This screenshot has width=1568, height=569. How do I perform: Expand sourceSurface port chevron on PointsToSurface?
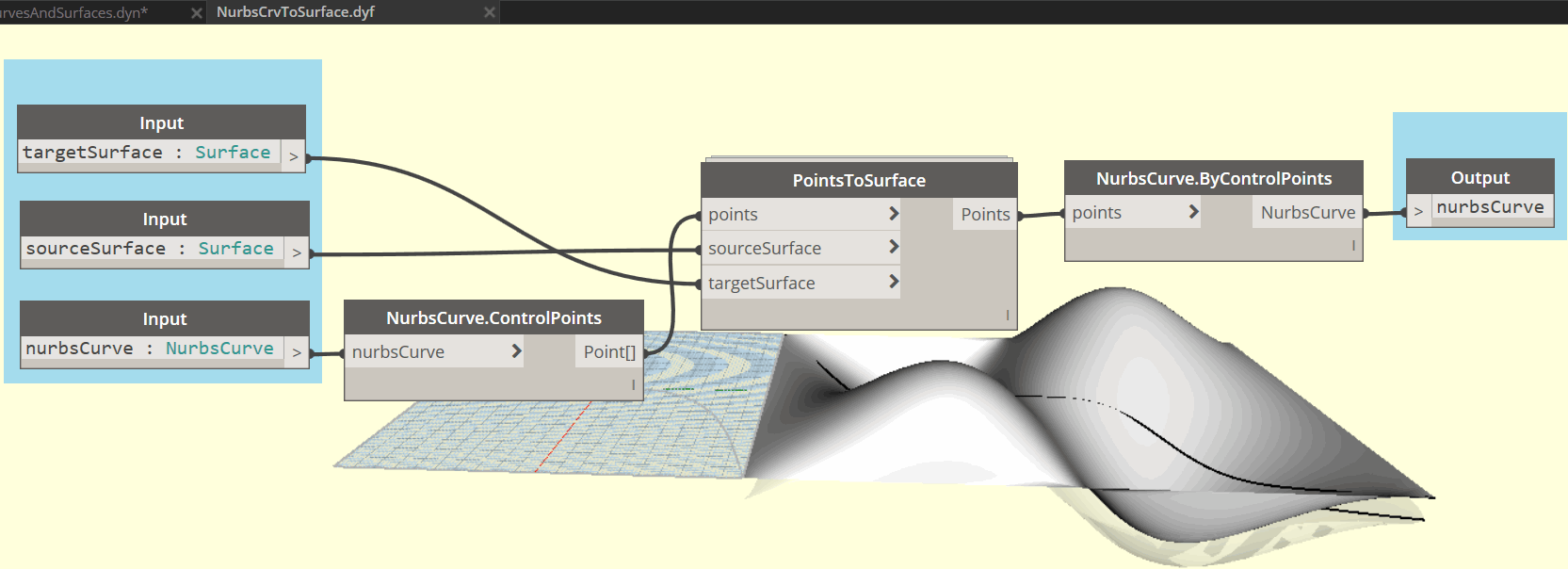click(894, 247)
